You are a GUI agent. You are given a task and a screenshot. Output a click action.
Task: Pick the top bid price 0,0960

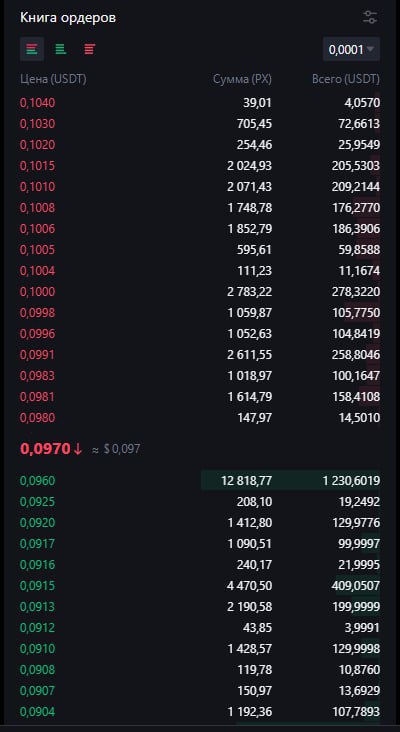[x=37, y=481]
